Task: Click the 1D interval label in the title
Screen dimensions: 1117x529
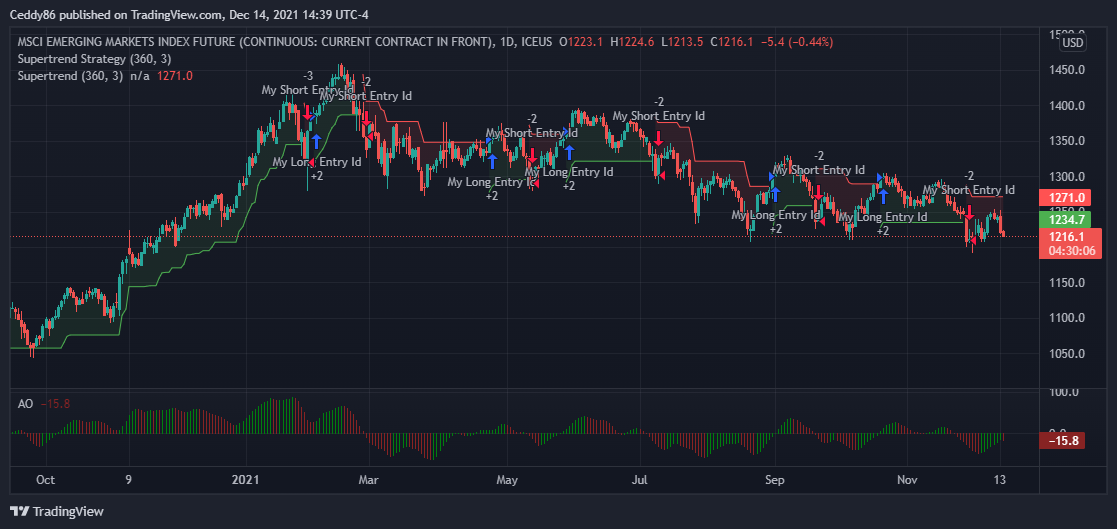Action: coord(507,43)
